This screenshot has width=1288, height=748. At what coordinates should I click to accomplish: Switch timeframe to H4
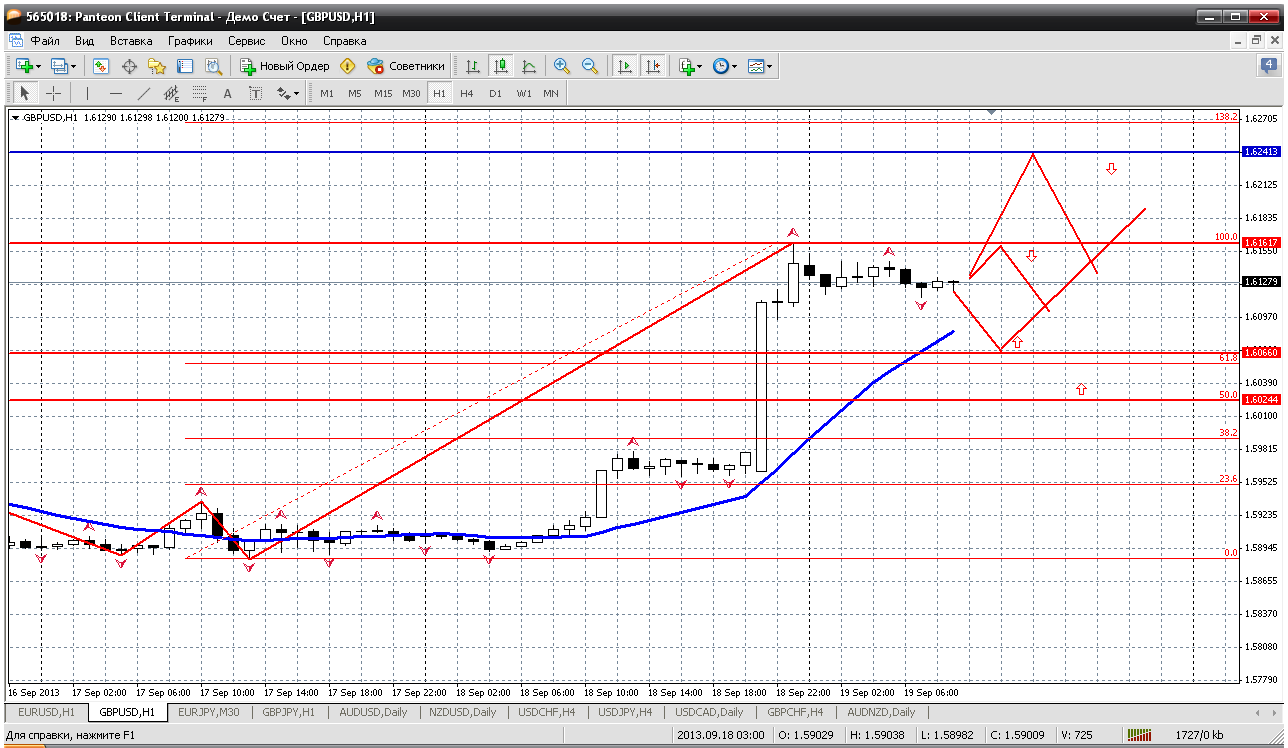(x=467, y=93)
